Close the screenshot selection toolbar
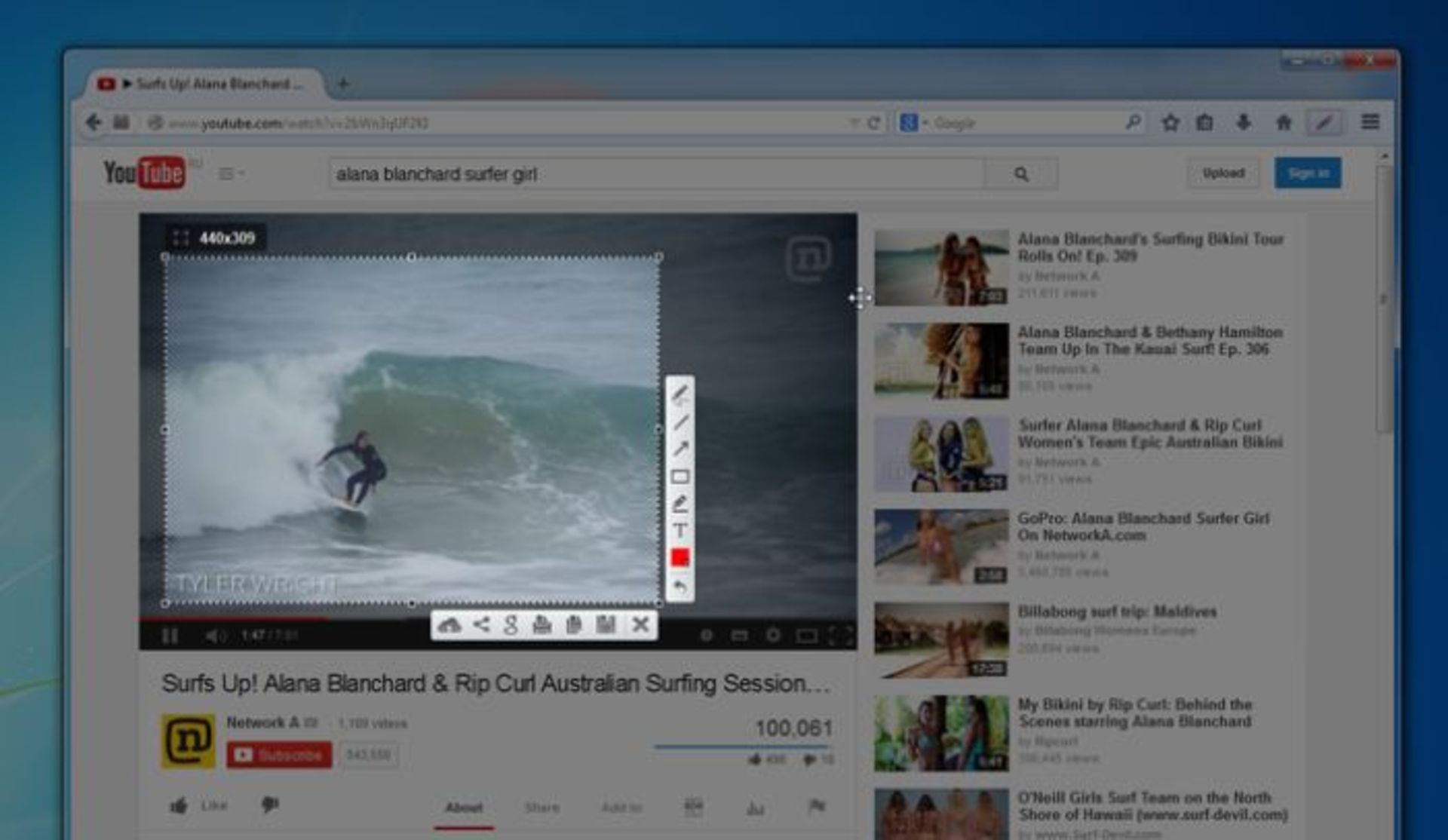 (x=640, y=625)
